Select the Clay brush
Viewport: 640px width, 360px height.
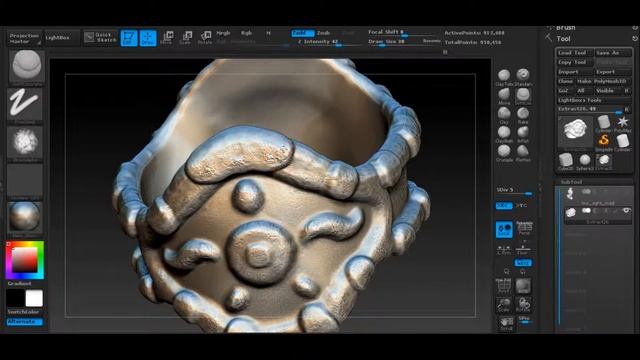(504, 115)
